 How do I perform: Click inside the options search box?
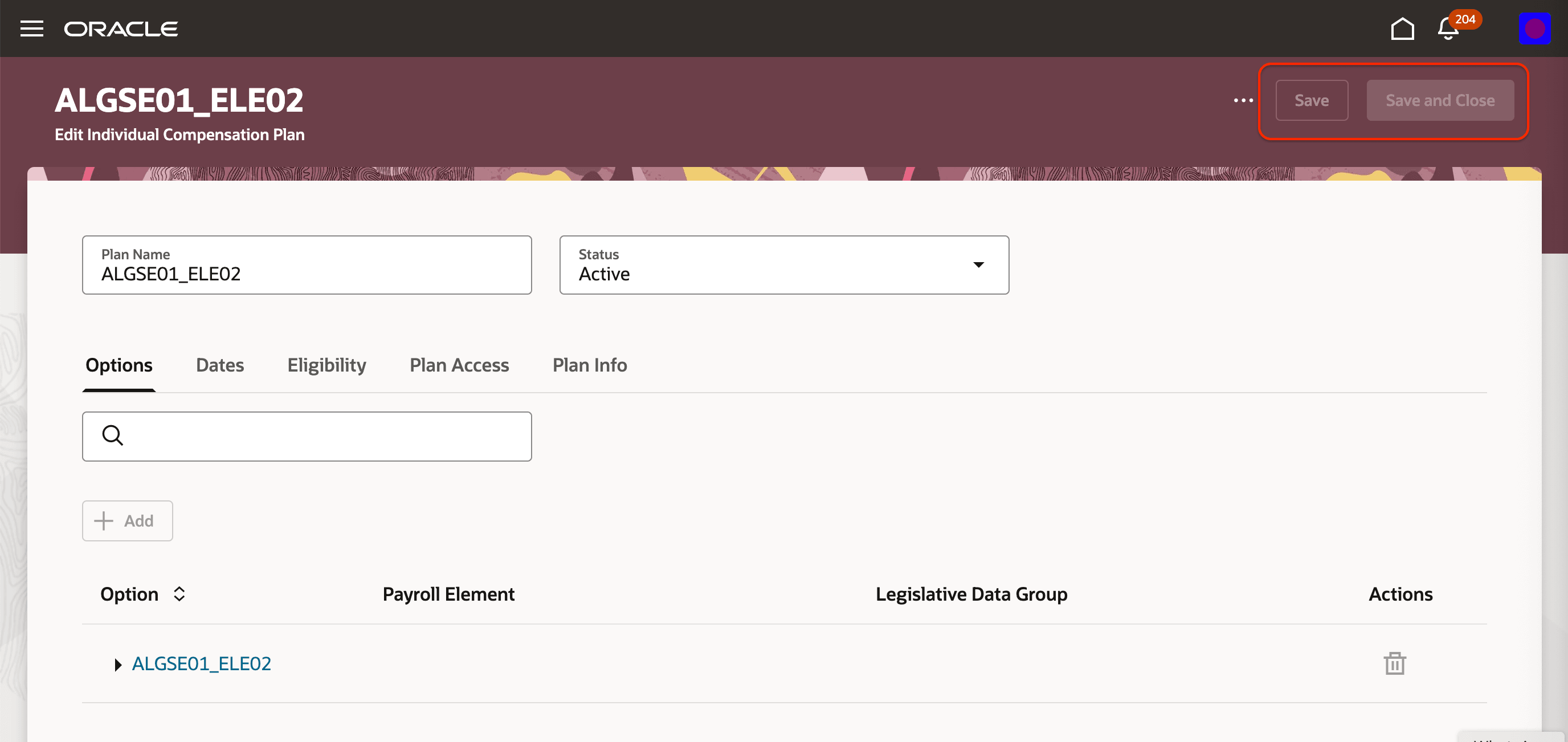[x=317, y=436]
